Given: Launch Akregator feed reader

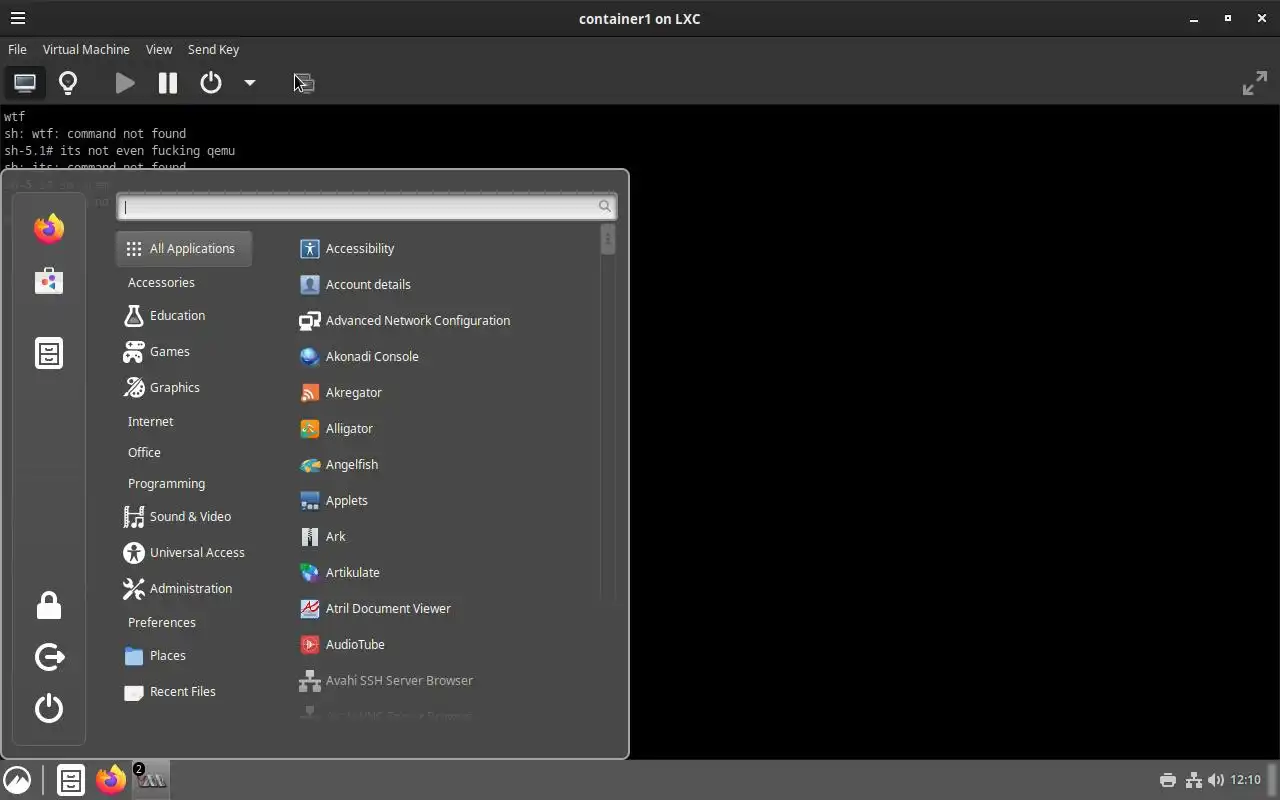Looking at the screenshot, I should tap(341, 392).
